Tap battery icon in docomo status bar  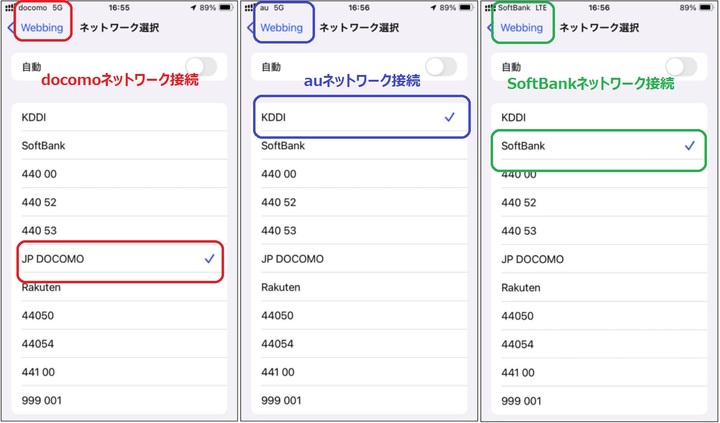[226, 8]
